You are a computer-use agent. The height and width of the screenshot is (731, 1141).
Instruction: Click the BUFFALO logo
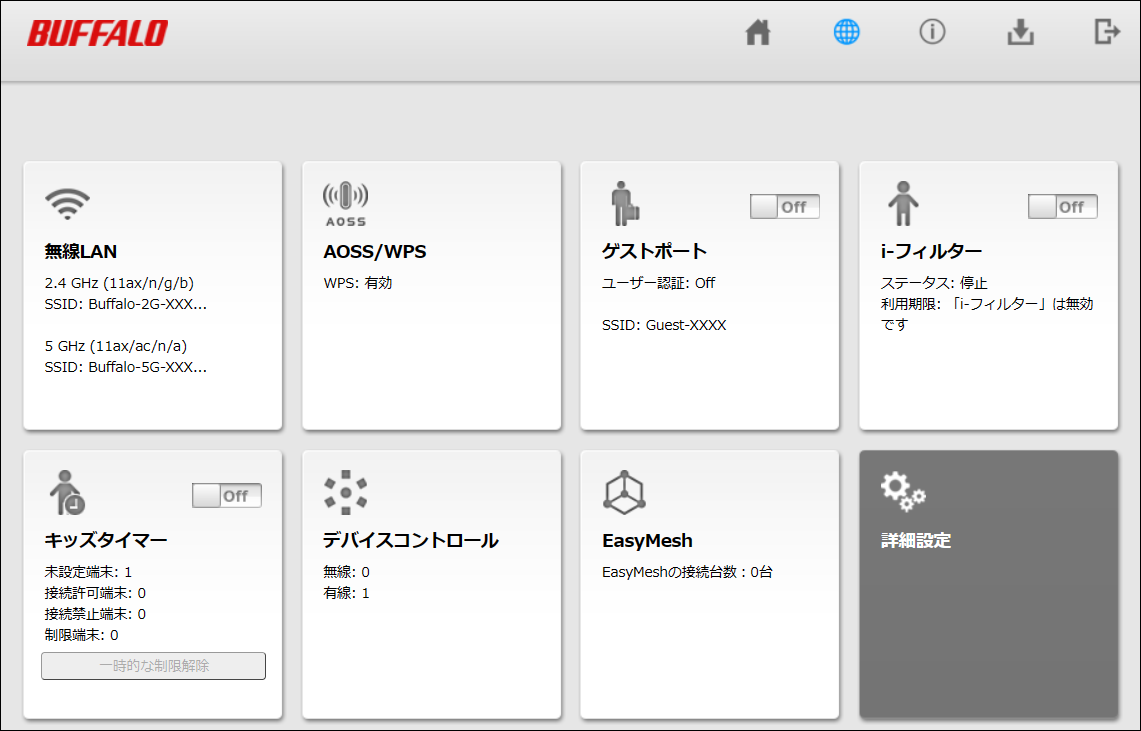(98, 33)
